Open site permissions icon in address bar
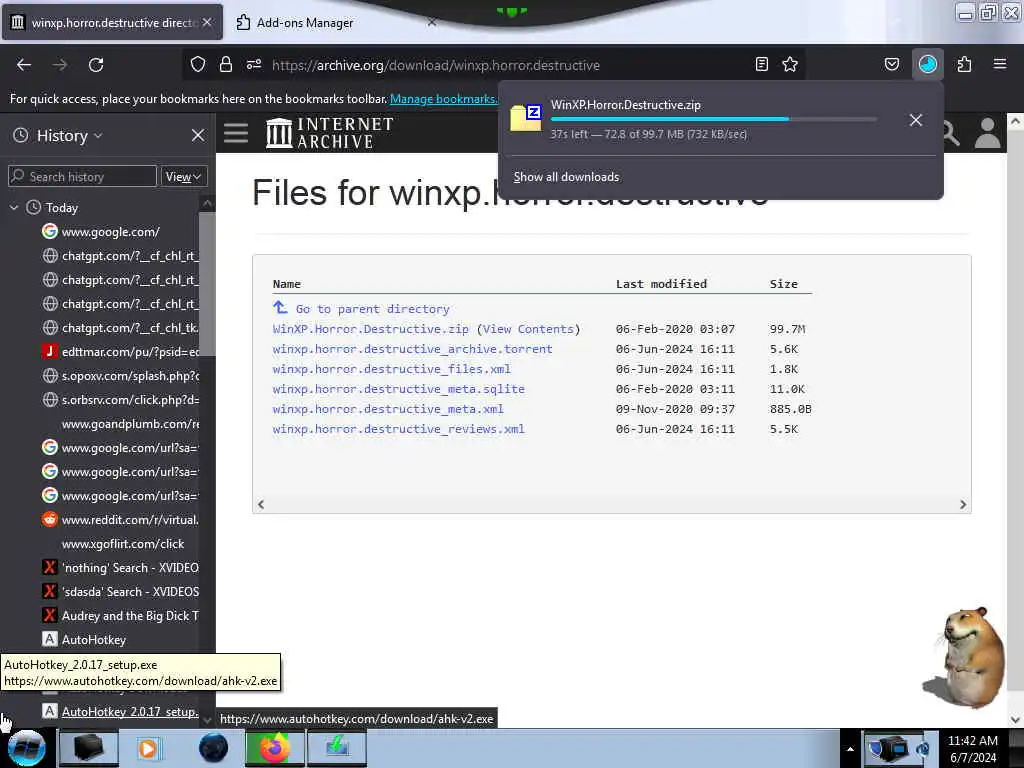 pyautogui.click(x=254, y=64)
